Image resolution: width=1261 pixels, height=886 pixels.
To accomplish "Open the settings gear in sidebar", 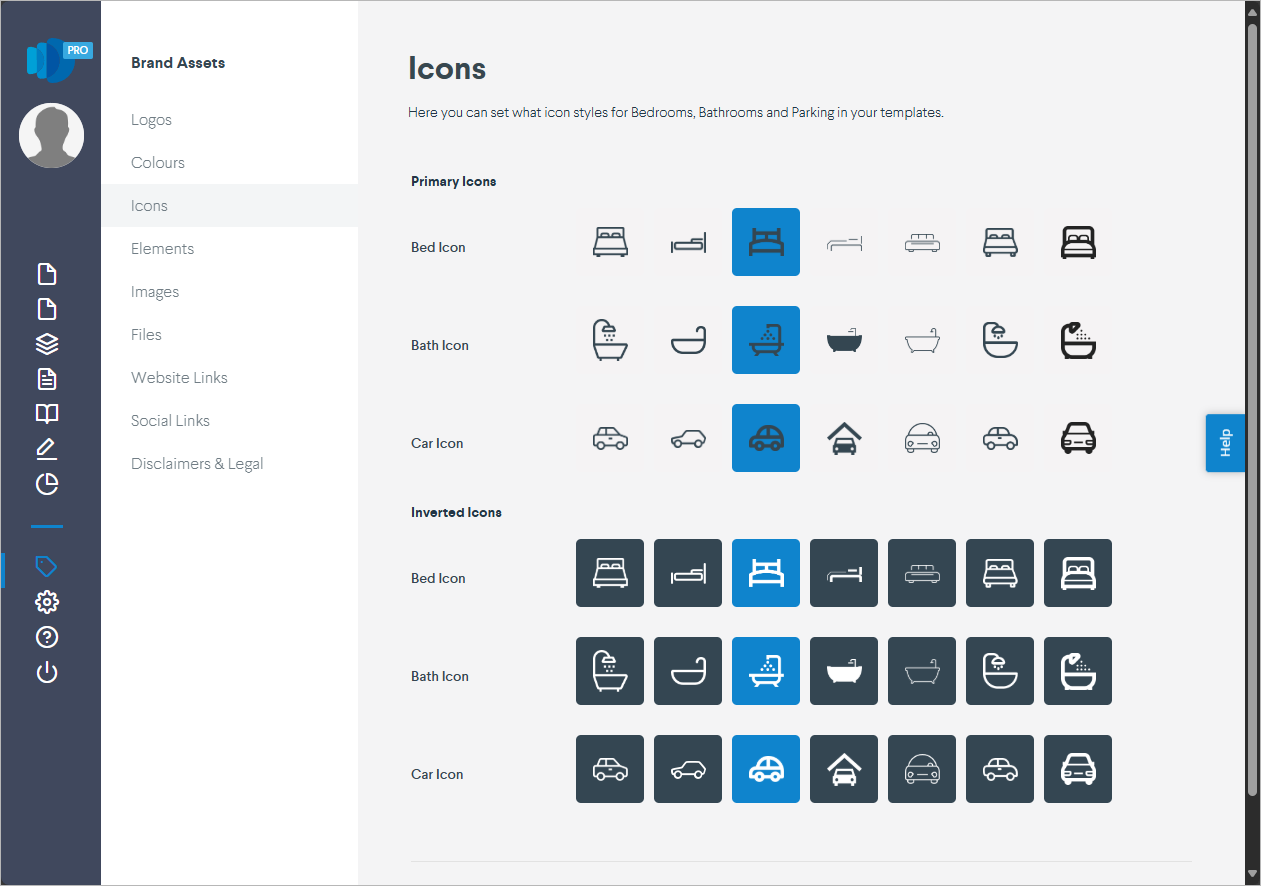I will coord(47,602).
